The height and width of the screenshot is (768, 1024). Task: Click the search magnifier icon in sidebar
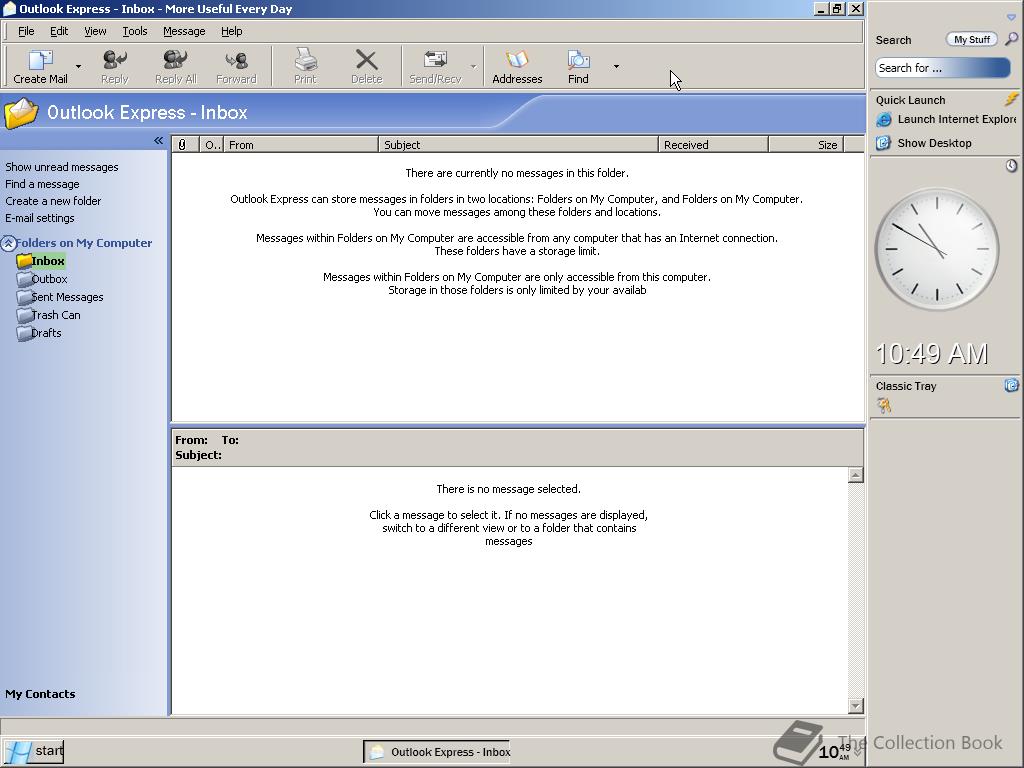1011,39
